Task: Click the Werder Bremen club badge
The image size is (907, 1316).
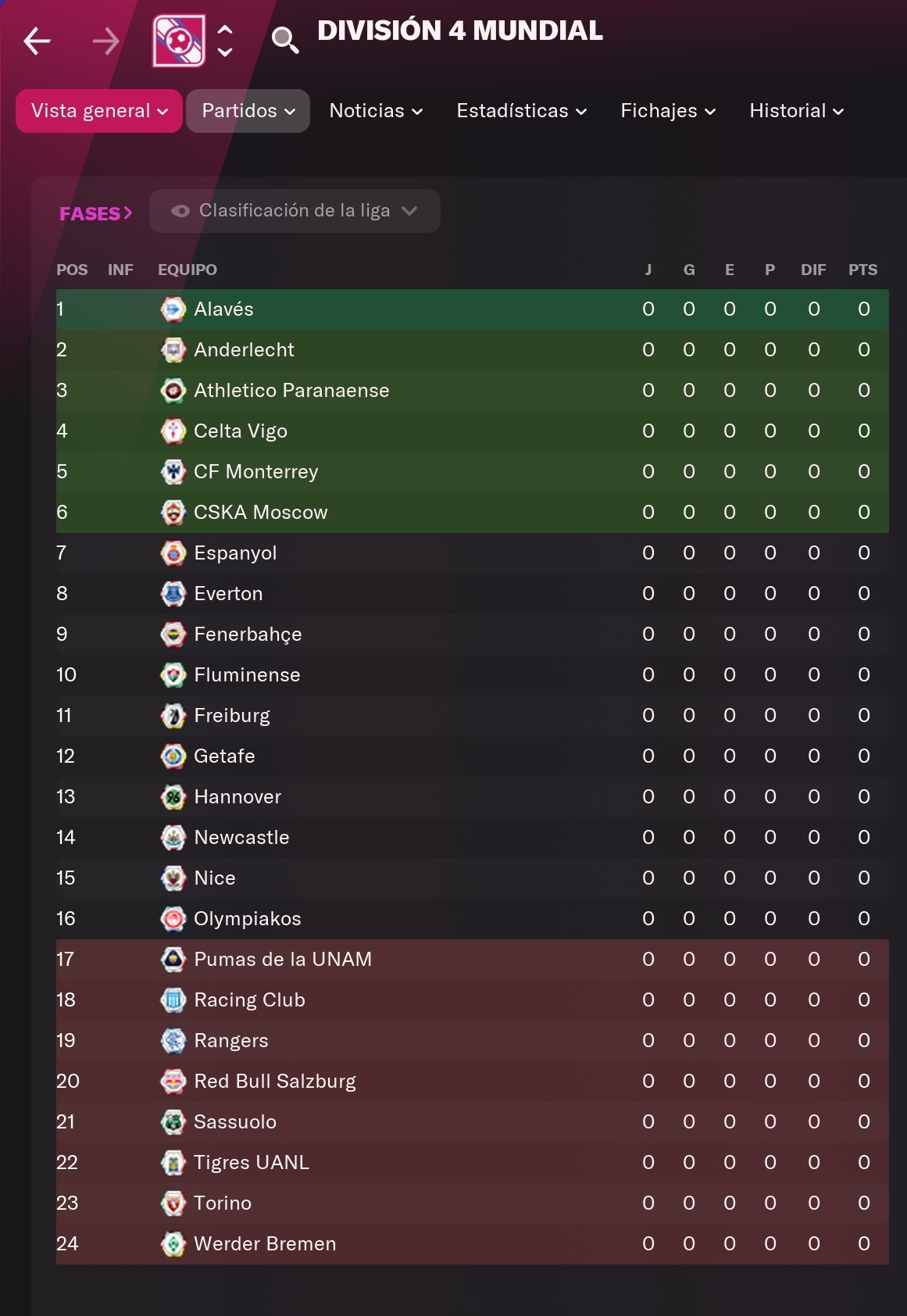Action: point(173,1244)
